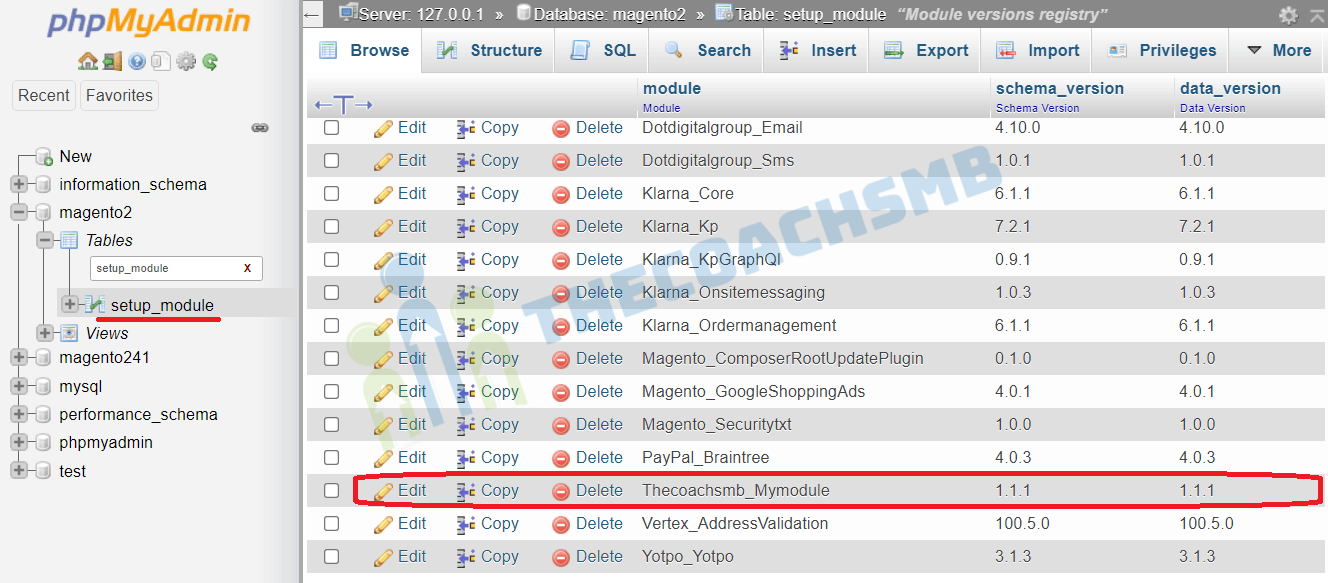The image size is (1328, 583).
Task: Click the Home icon under phpMyAdmin logo
Action: [x=88, y=62]
